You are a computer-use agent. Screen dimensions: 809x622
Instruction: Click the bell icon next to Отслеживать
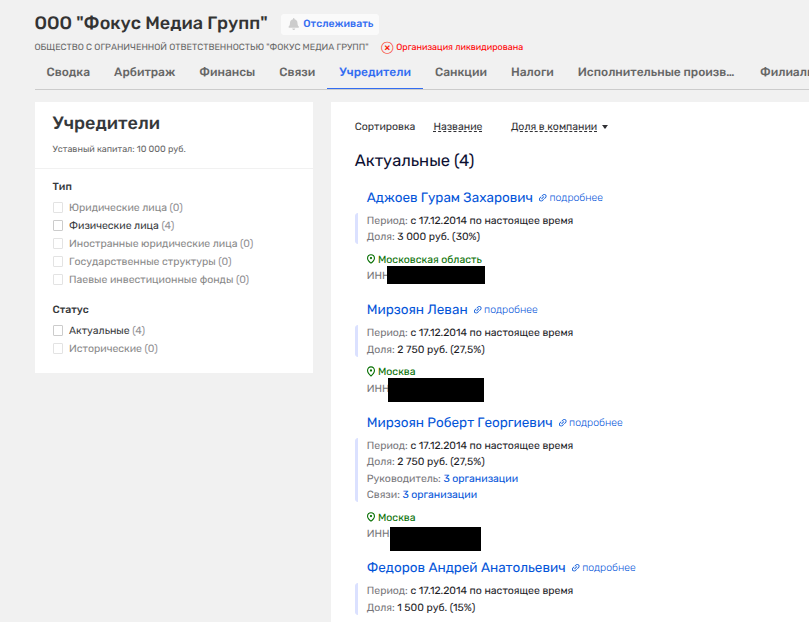(x=294, y=24)
